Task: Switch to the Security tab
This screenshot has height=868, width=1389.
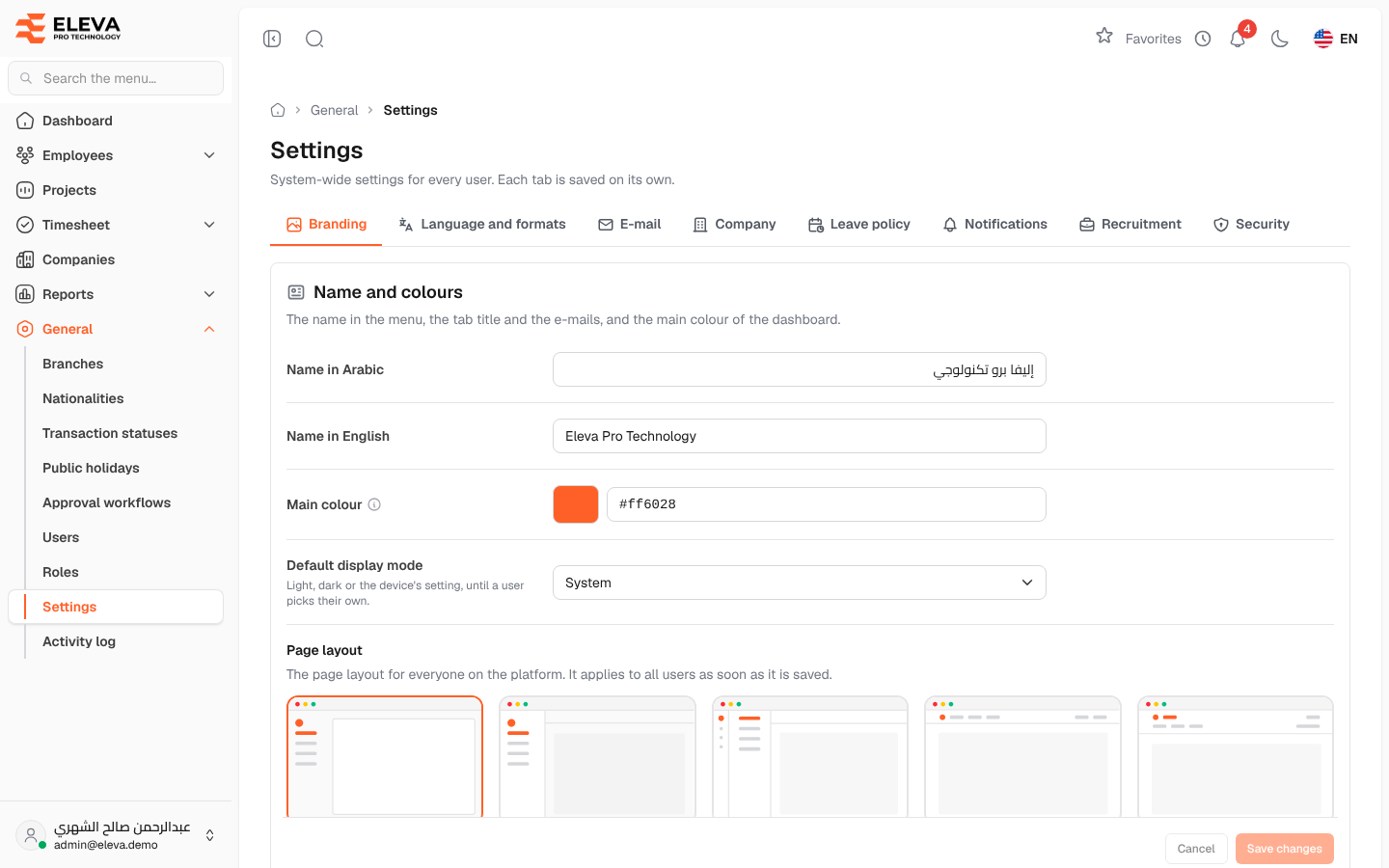Action: click(x=1251, y=224)
